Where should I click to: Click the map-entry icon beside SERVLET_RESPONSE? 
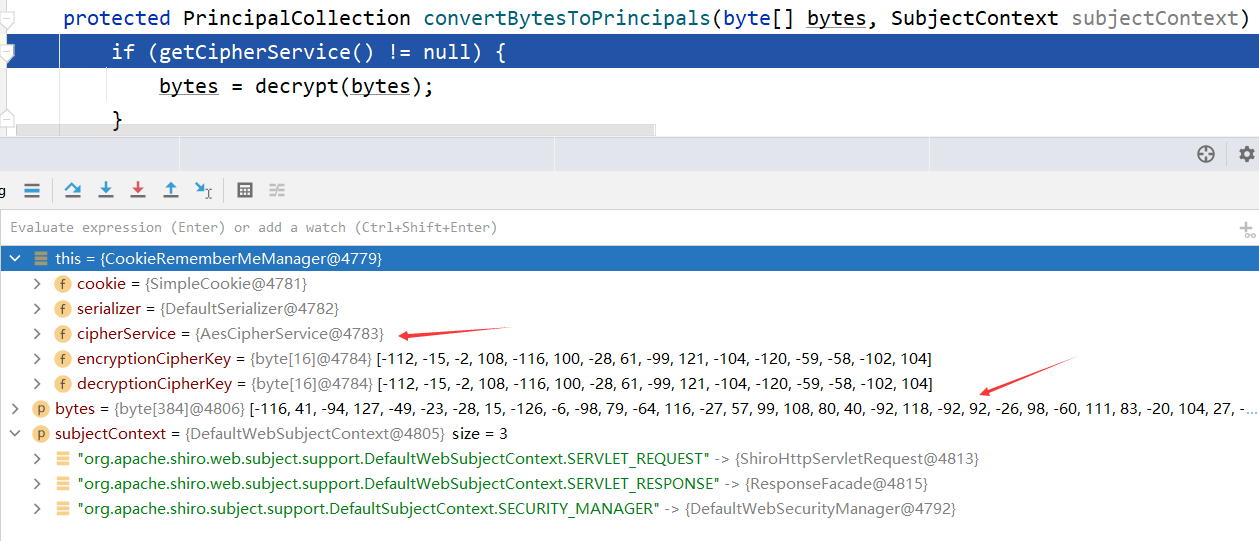pos(62,483)
